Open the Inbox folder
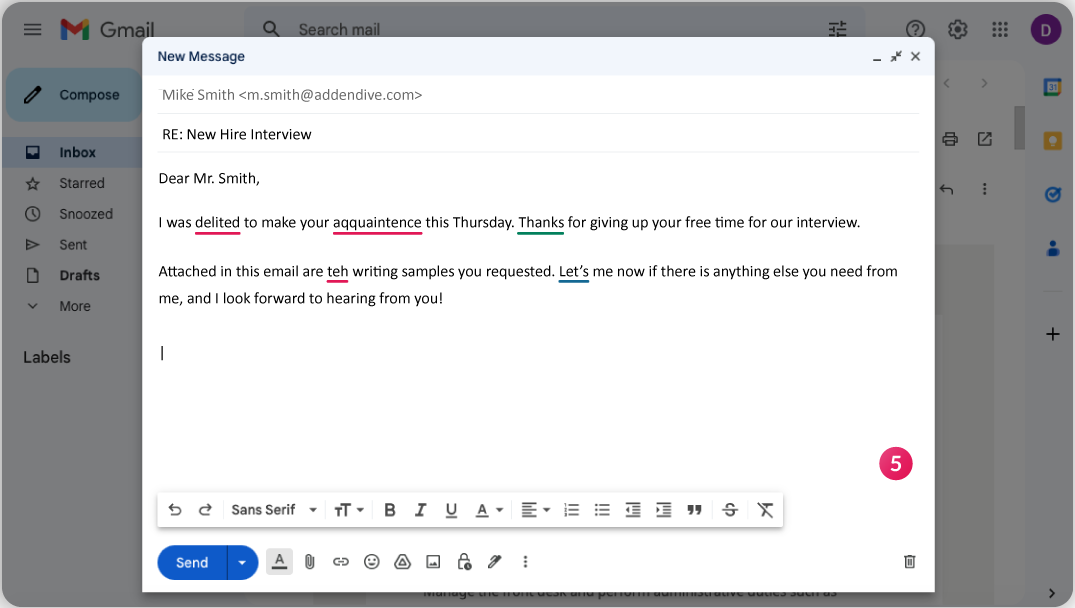 77,153
